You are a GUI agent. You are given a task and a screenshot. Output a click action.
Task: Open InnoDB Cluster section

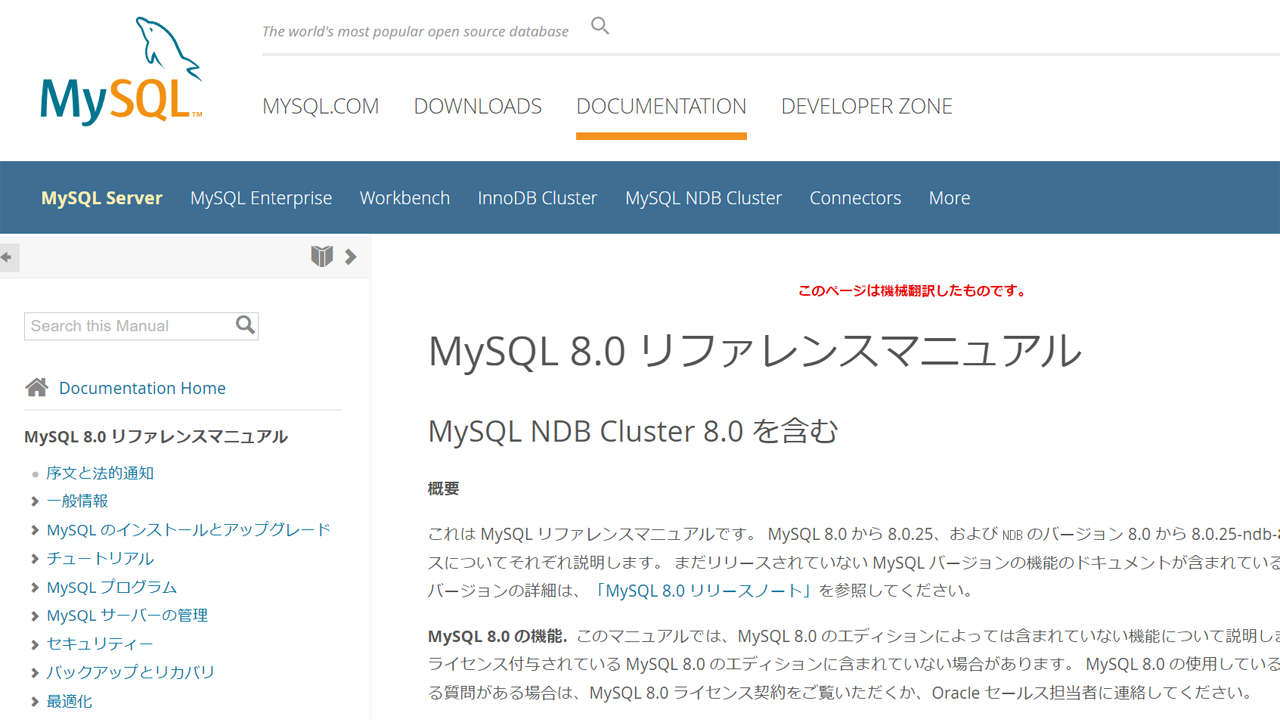[537, 198]
